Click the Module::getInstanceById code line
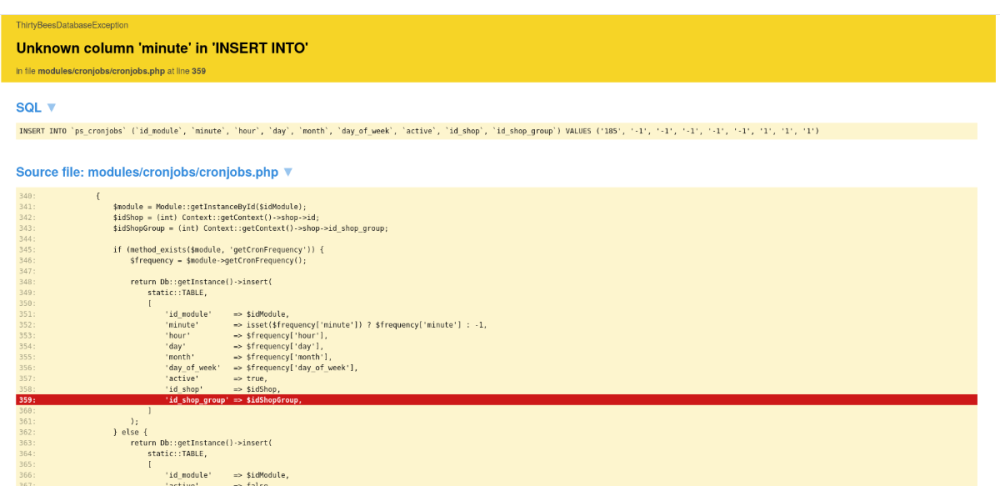Screen dimensions: 1000x486 [x=210, y=206]
